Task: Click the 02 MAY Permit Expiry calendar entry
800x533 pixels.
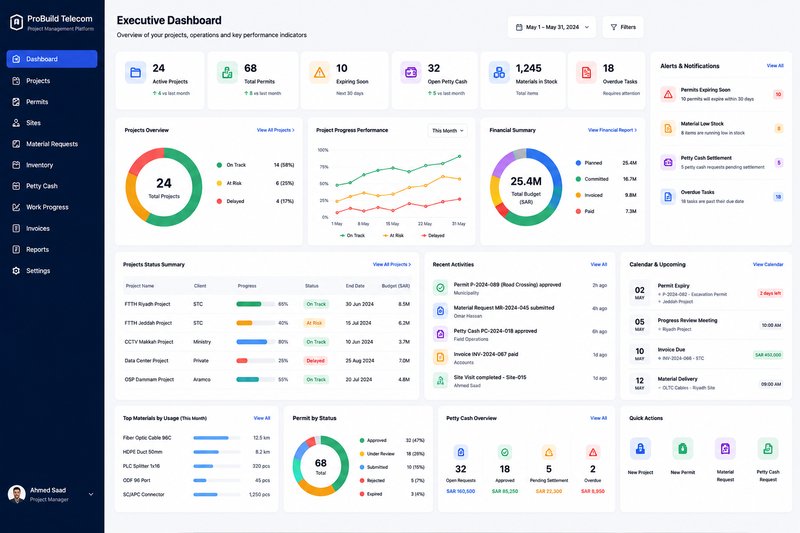Action: tap(706, 293)
